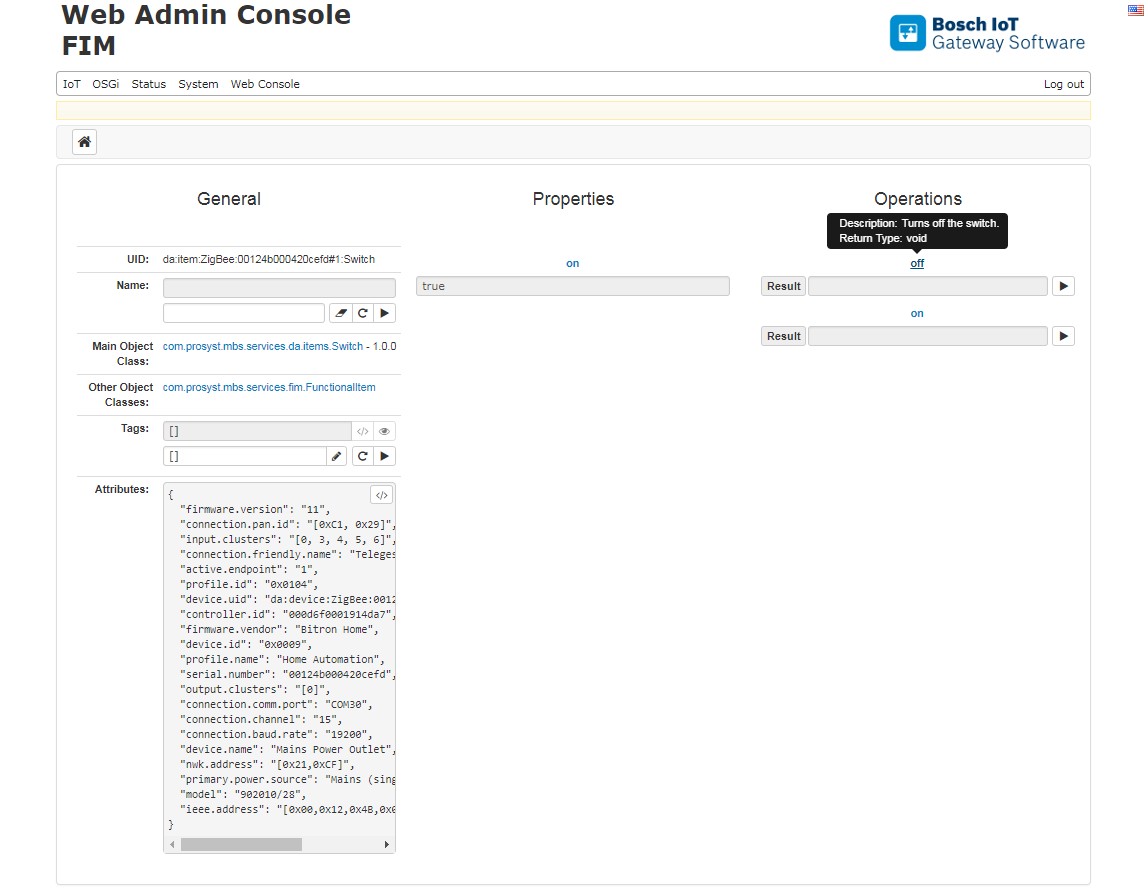Open the com.prosyst.mbs.services.fim.FunctionalItem link

click(270, 387)
